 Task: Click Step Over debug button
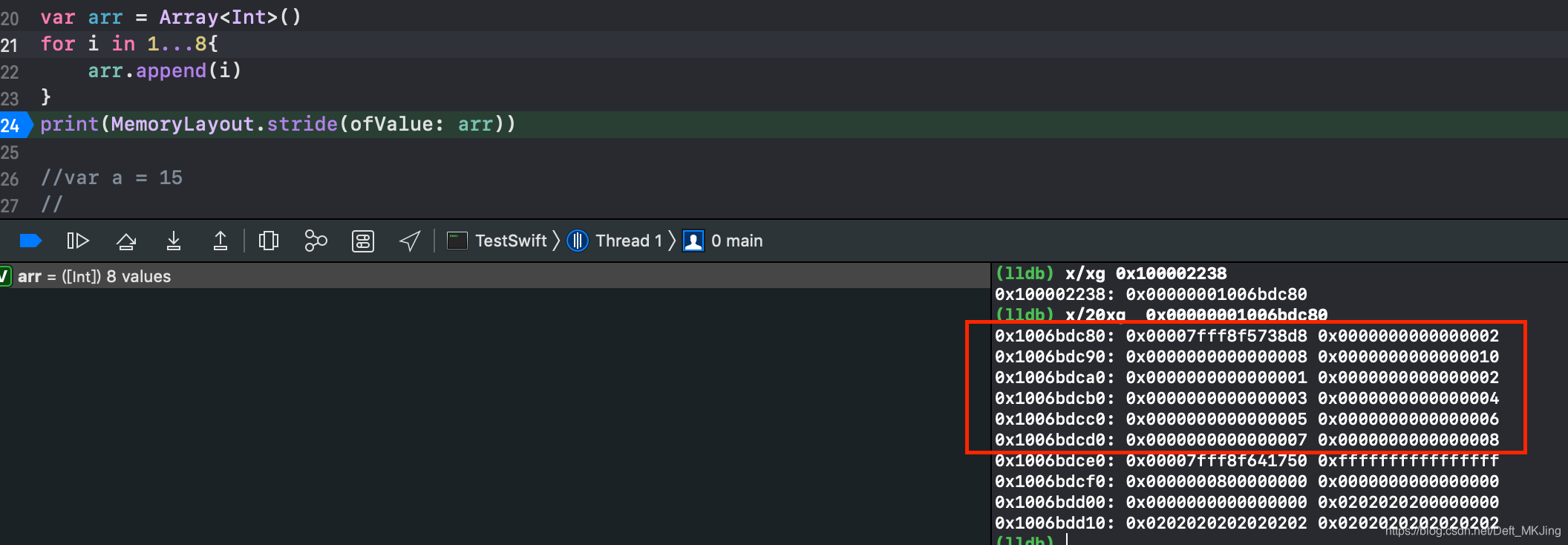(126, 241)
